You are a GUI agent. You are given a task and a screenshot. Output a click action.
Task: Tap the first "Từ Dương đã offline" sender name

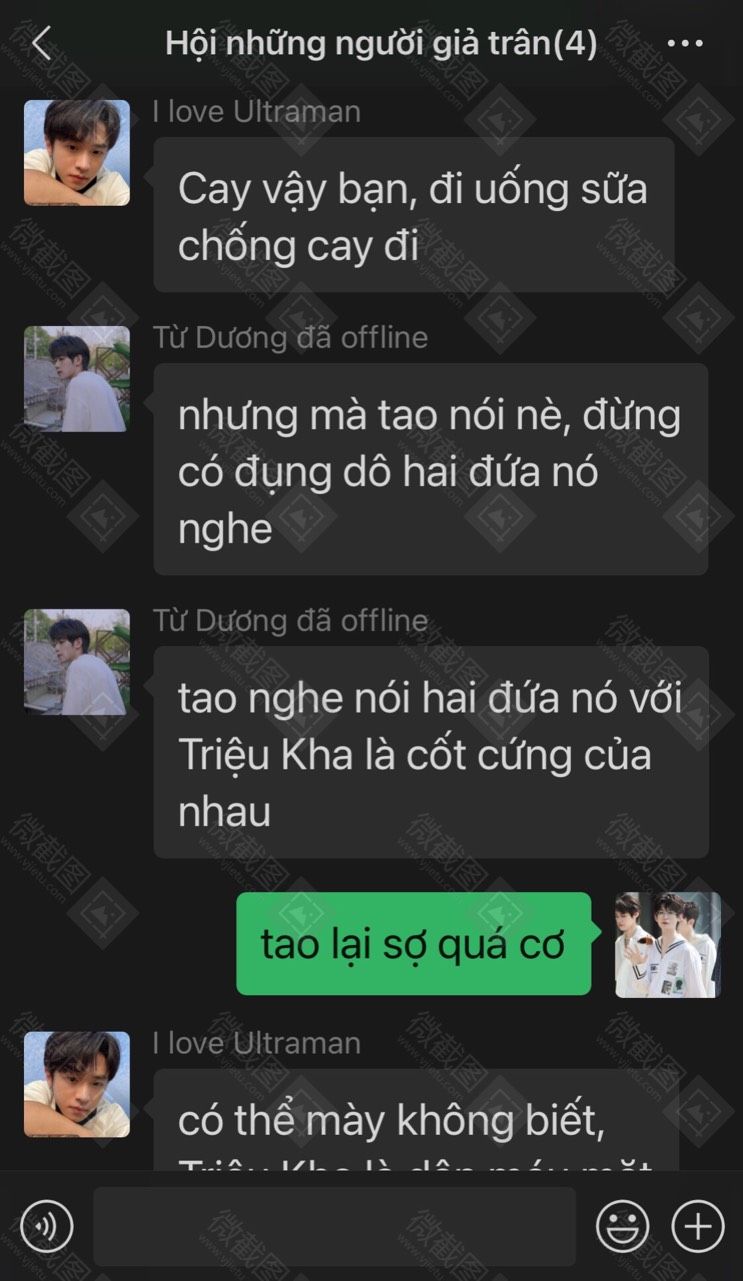click(290, 337)
